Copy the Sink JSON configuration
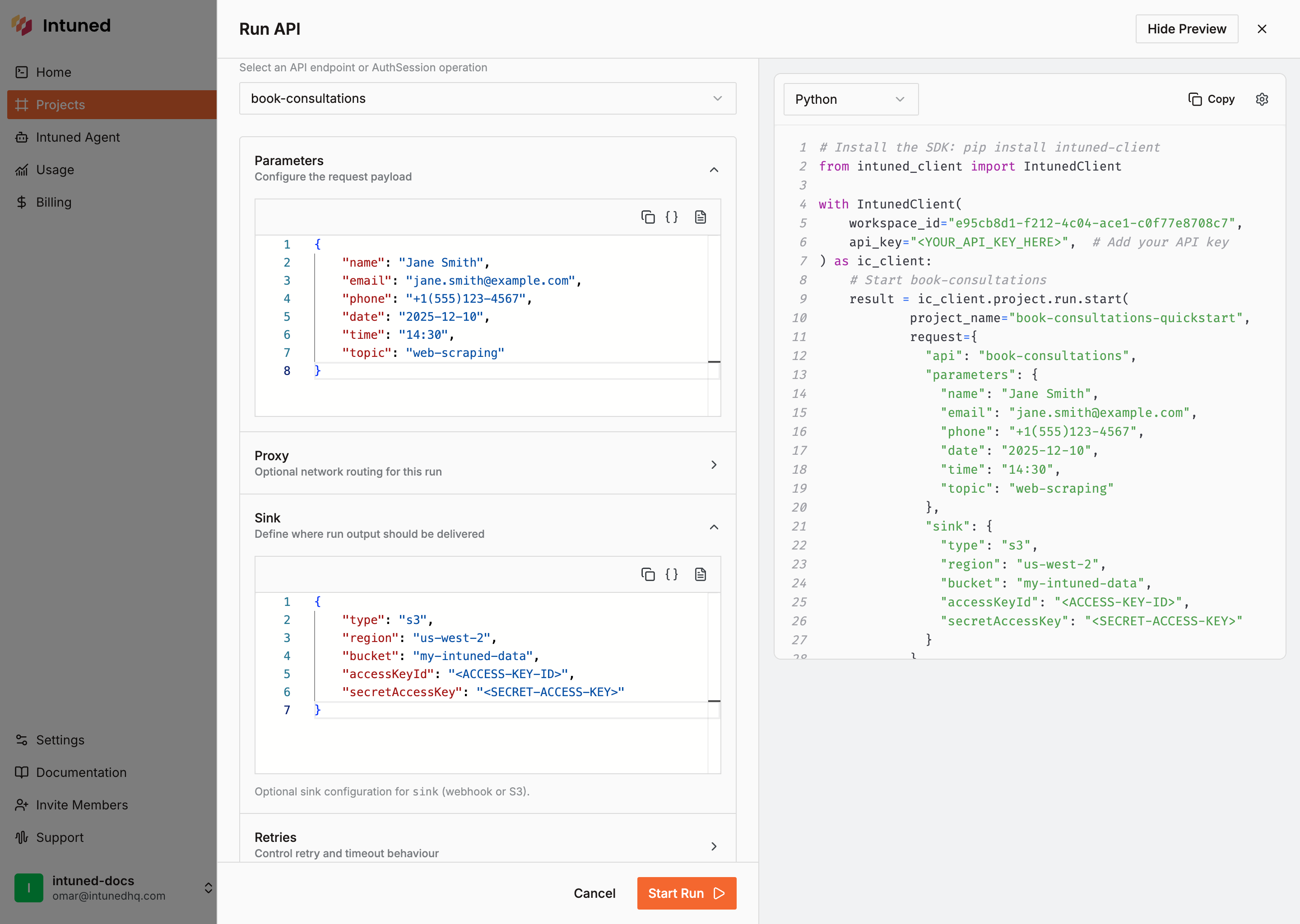The height and width of the screenshot is (924, 1300). [x=648, y=574]
